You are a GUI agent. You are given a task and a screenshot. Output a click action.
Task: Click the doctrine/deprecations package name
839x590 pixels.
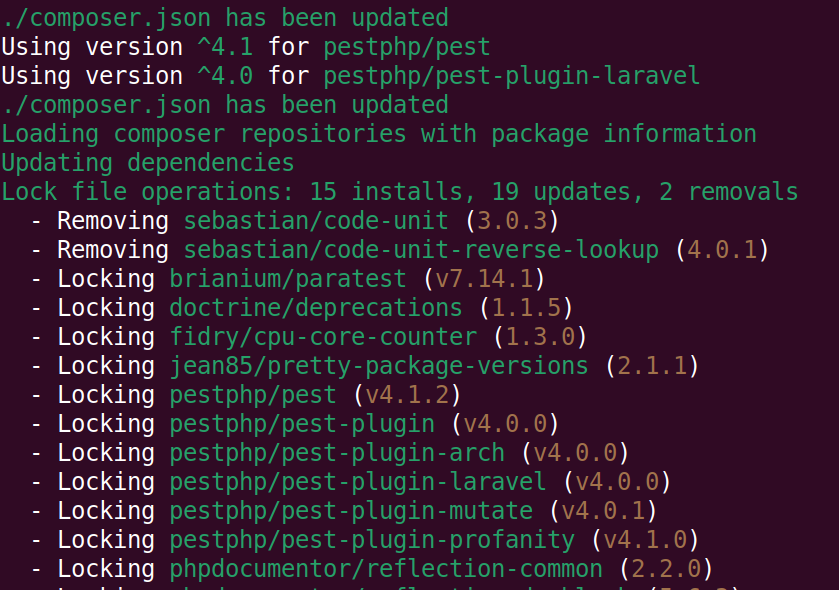pos(316,308)
